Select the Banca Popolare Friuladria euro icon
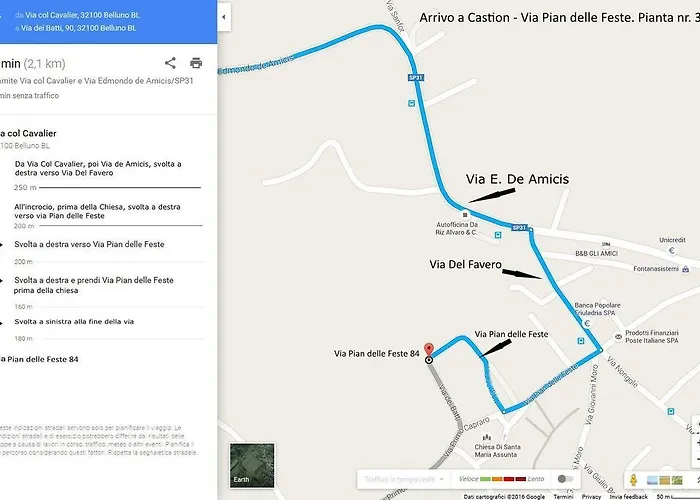The height and width of the screenshot is (500, 700). coord(587,323)
